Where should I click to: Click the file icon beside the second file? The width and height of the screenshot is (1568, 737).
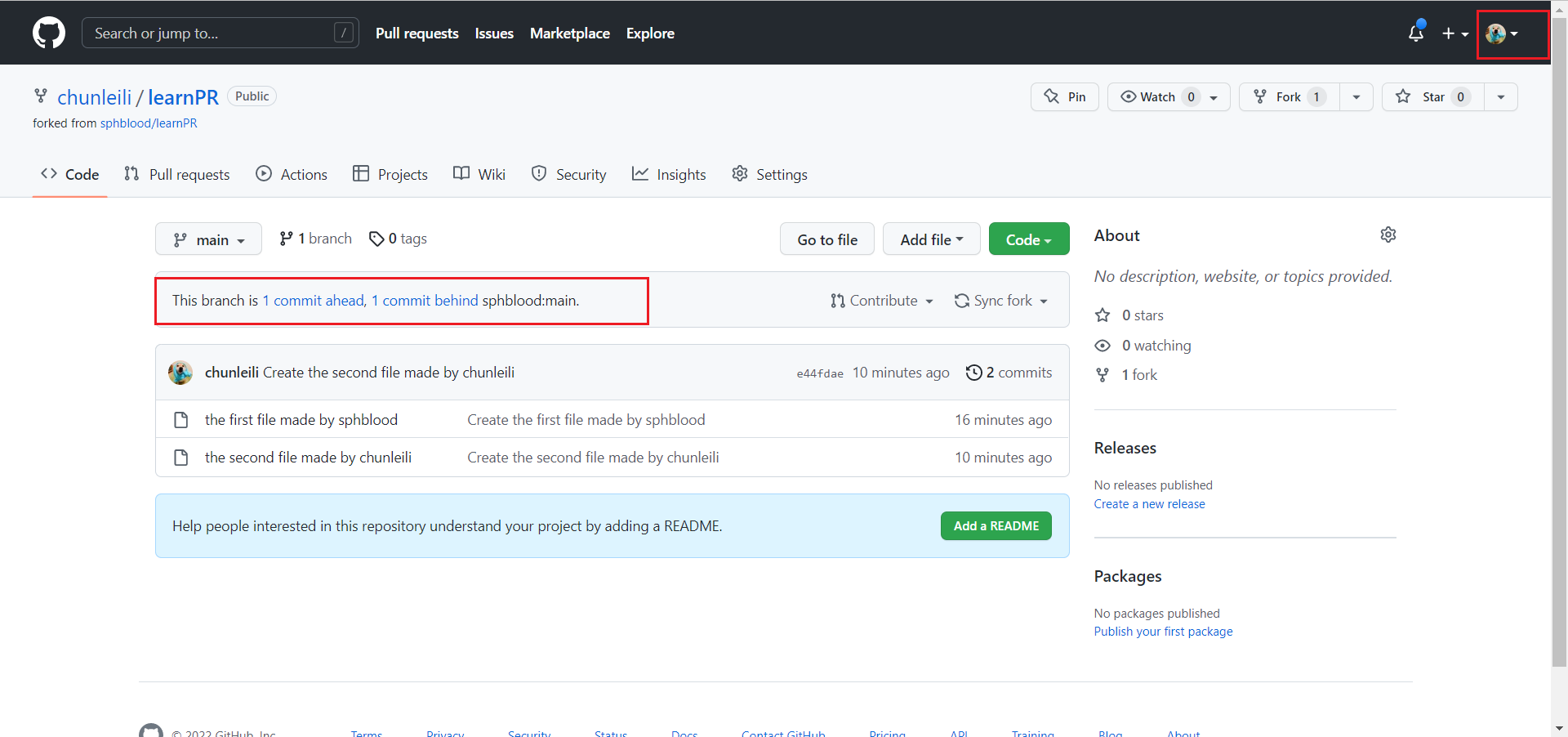pyautogui.click(x=181, y=458)
